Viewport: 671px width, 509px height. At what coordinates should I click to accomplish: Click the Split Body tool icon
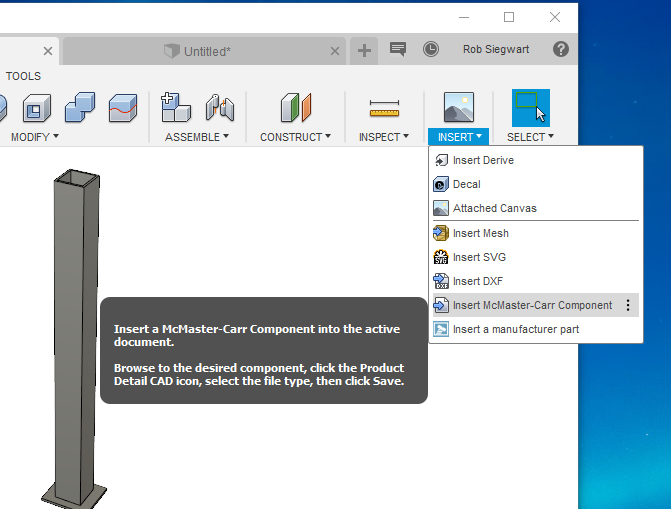pos(123,108)
